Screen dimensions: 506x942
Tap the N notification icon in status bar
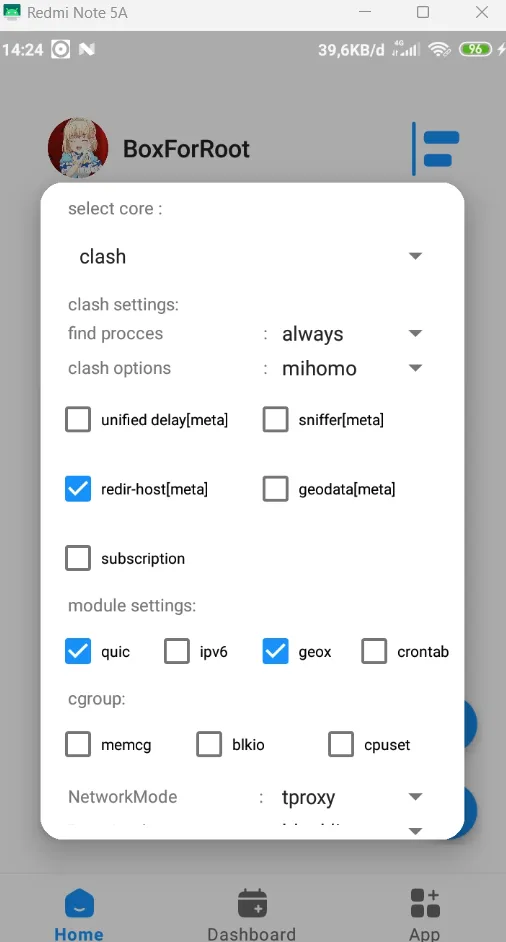87,49
